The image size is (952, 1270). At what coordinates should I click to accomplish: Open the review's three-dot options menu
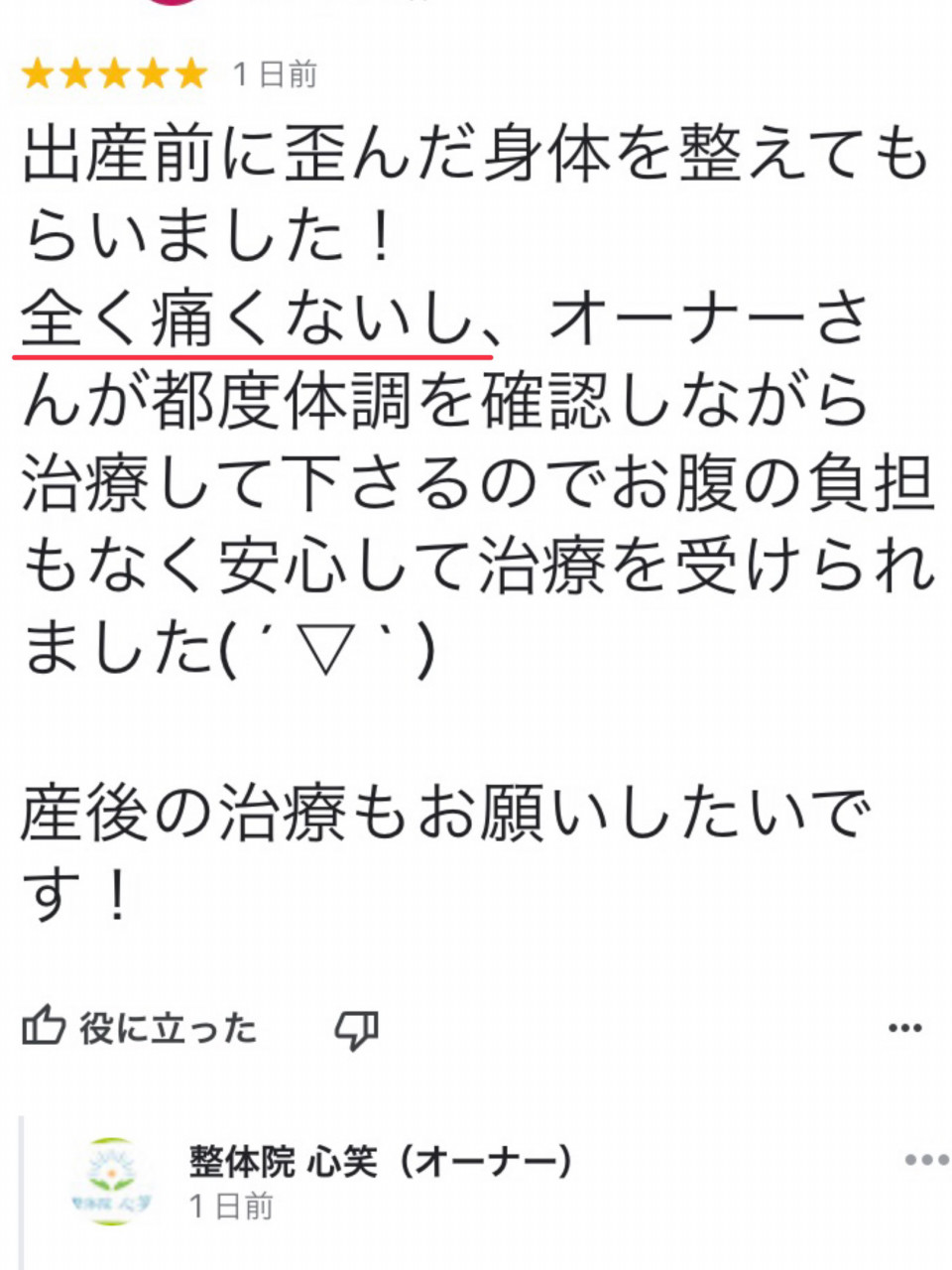[x=904, y=1028]
